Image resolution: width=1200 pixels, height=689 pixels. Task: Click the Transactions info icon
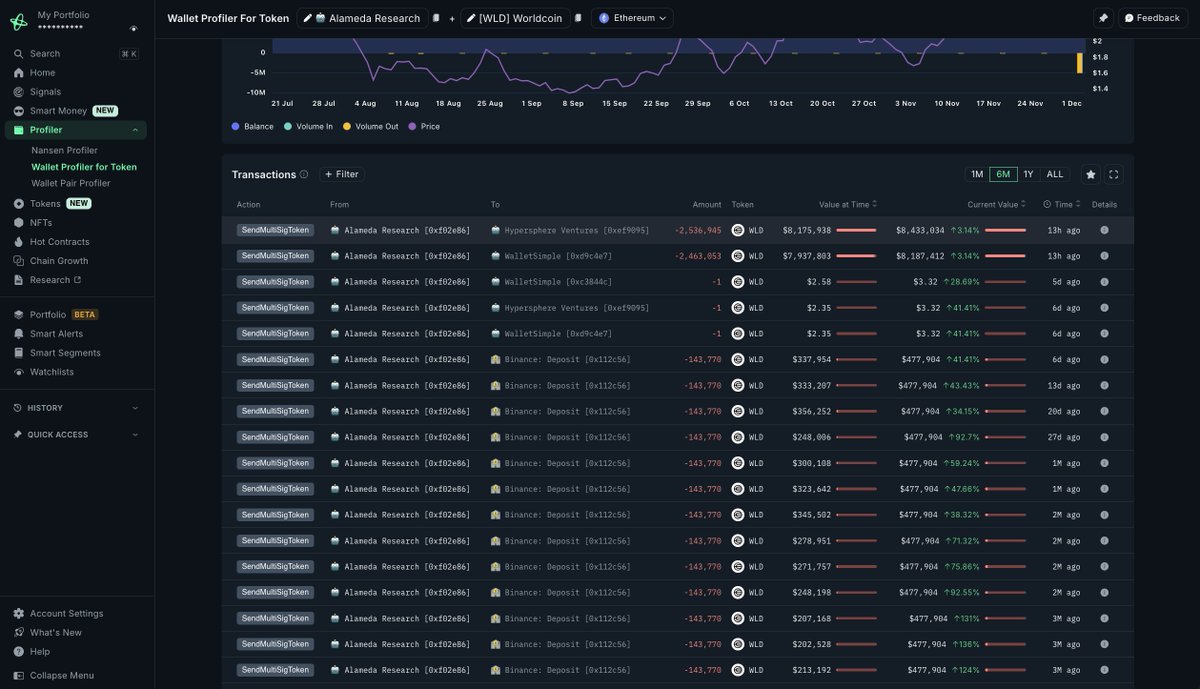point(304,174)
